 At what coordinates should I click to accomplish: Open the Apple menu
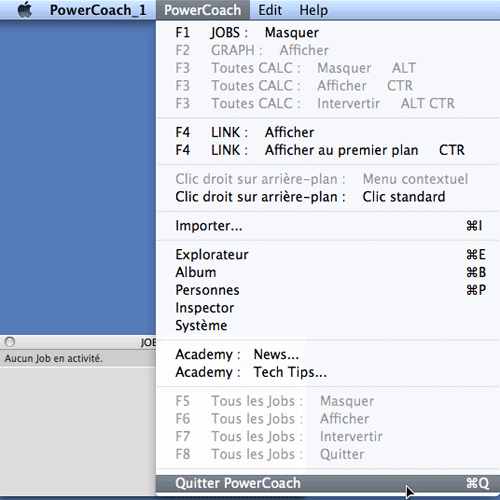(x=25, y=10)
